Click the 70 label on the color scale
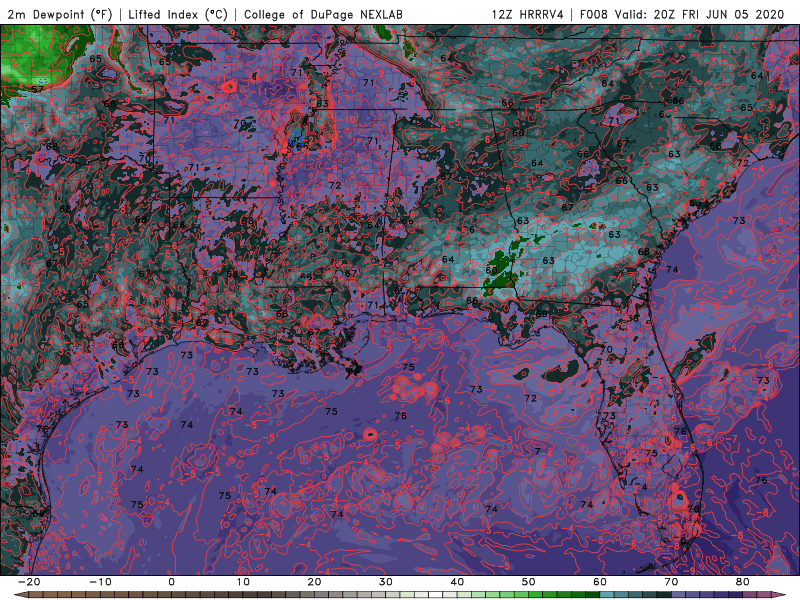 671,582
